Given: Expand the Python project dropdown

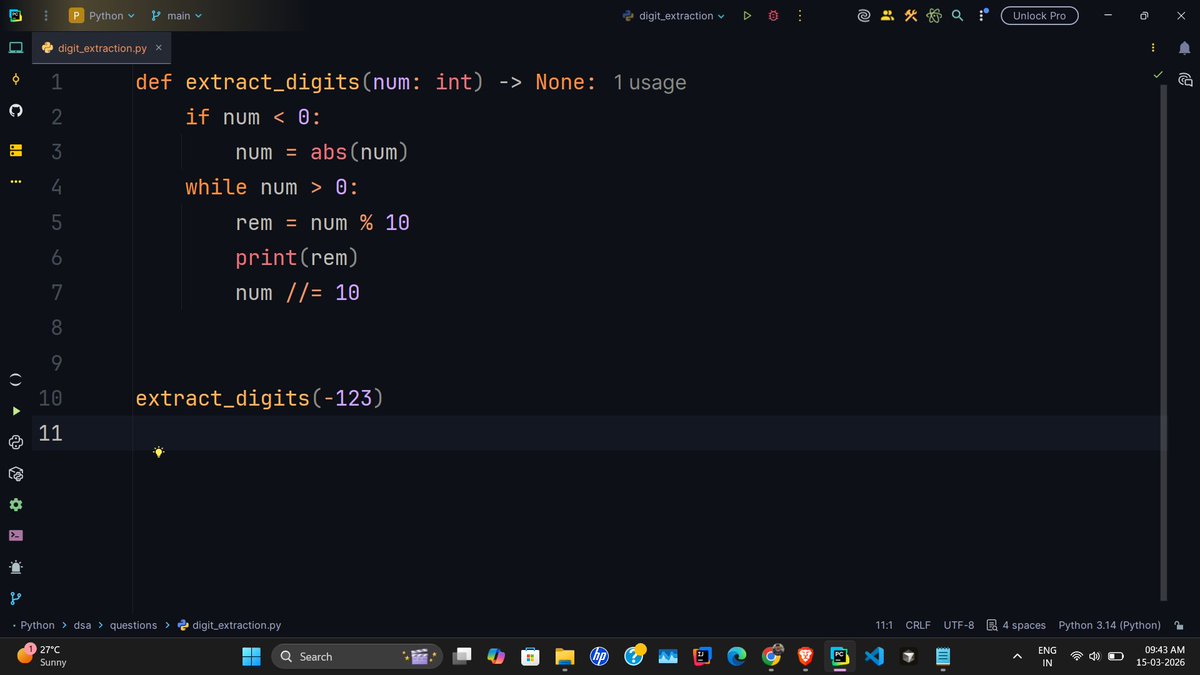Looking at the screenshot, I should pos(101,16).
